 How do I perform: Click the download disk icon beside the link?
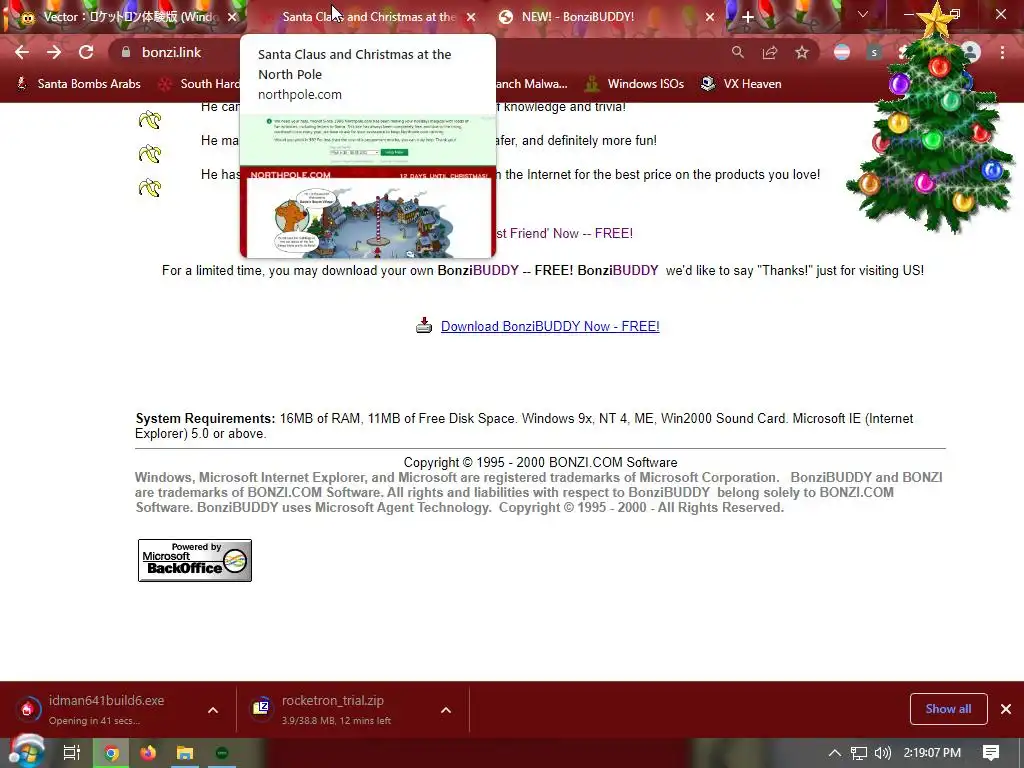pyautogui.click(x=424, y=325)
